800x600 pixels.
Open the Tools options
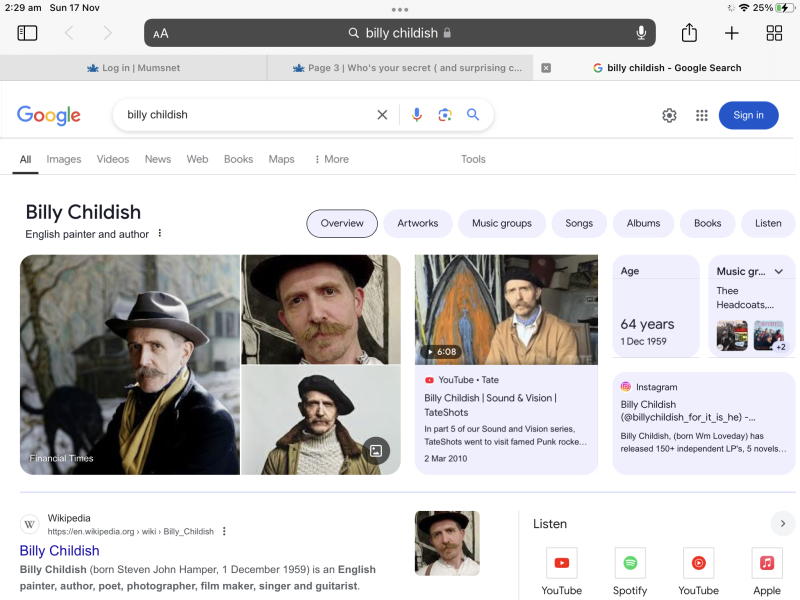pos(473,159)
